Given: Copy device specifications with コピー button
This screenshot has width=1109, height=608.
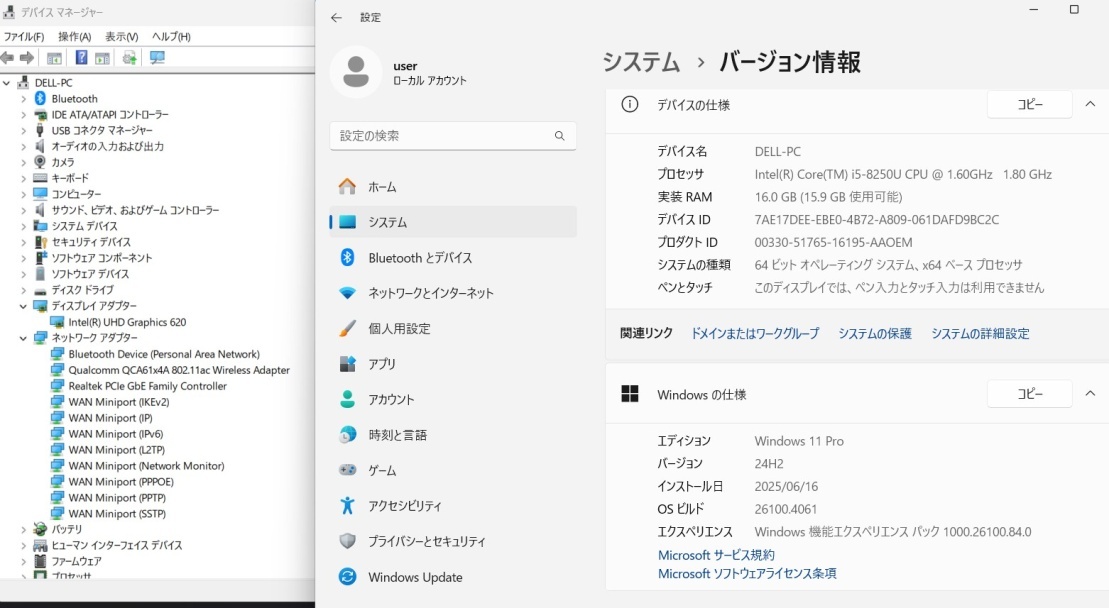Looking at the screenshot, I should click(x=1030, y=105).
